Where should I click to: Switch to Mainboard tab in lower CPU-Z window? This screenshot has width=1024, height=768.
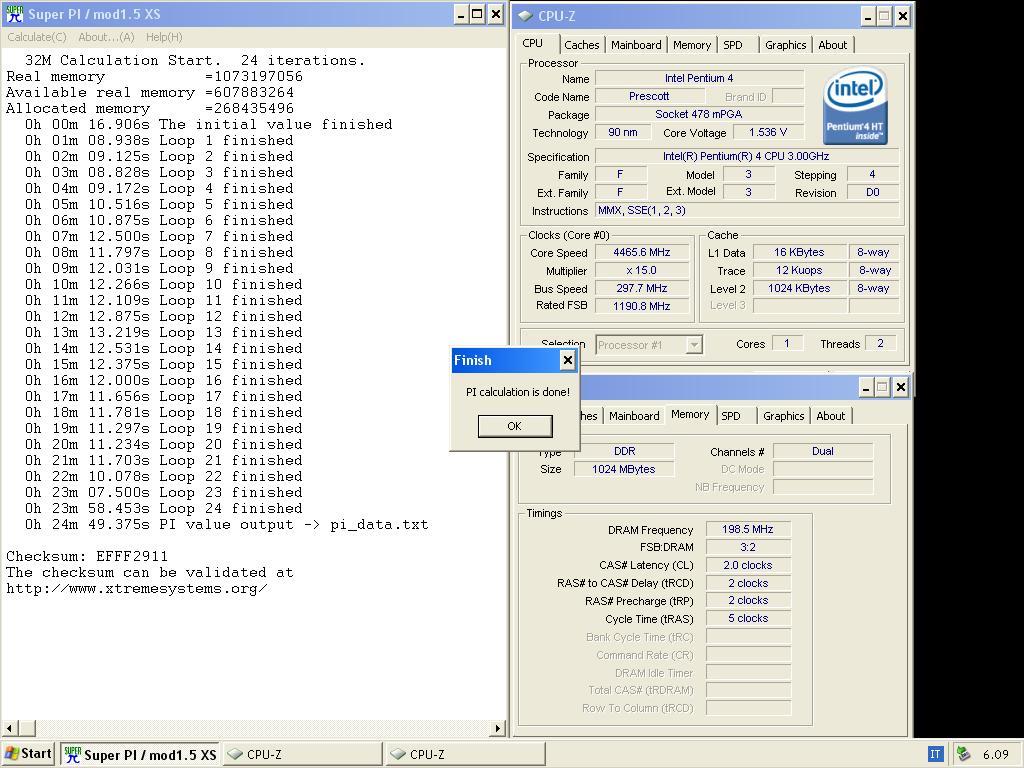point(634,416)
